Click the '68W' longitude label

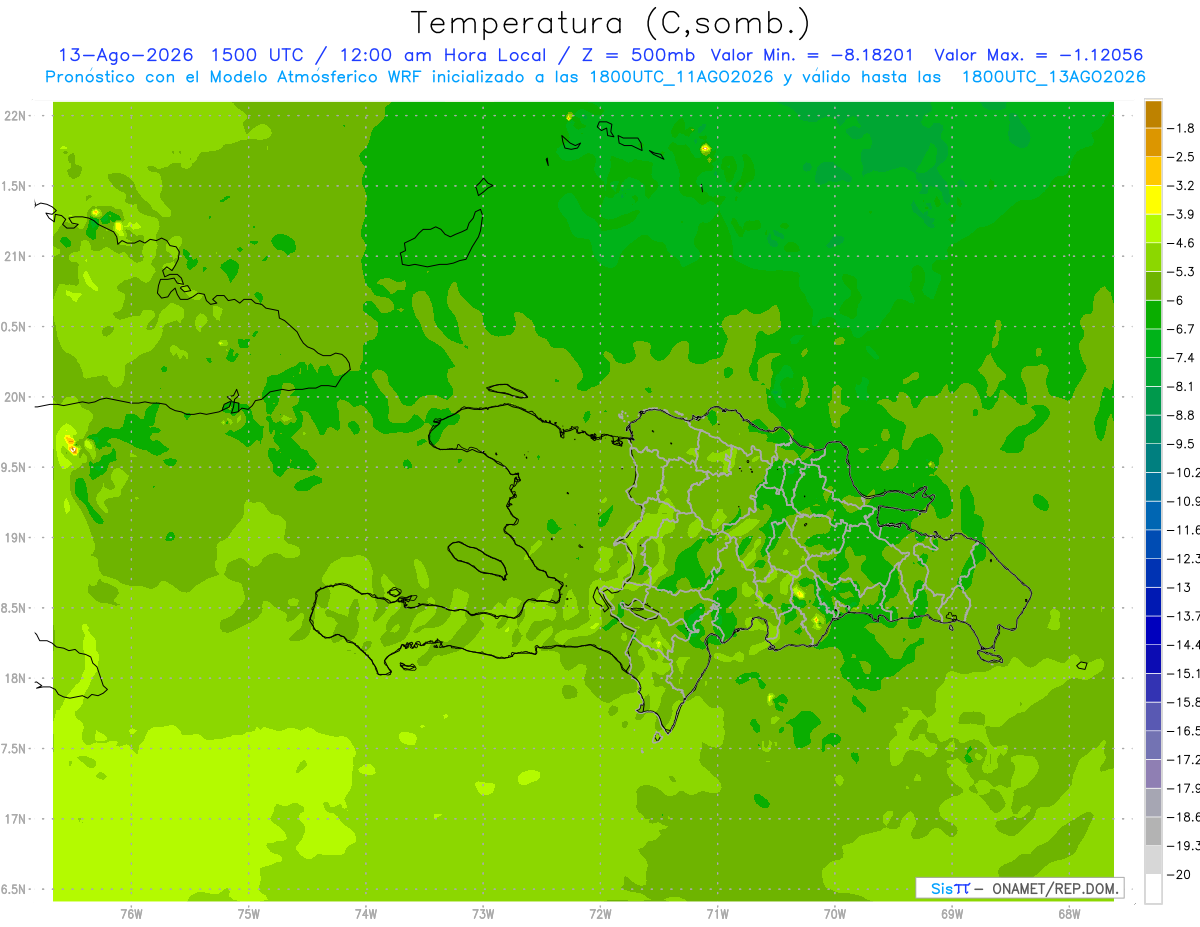[1069, 914]
